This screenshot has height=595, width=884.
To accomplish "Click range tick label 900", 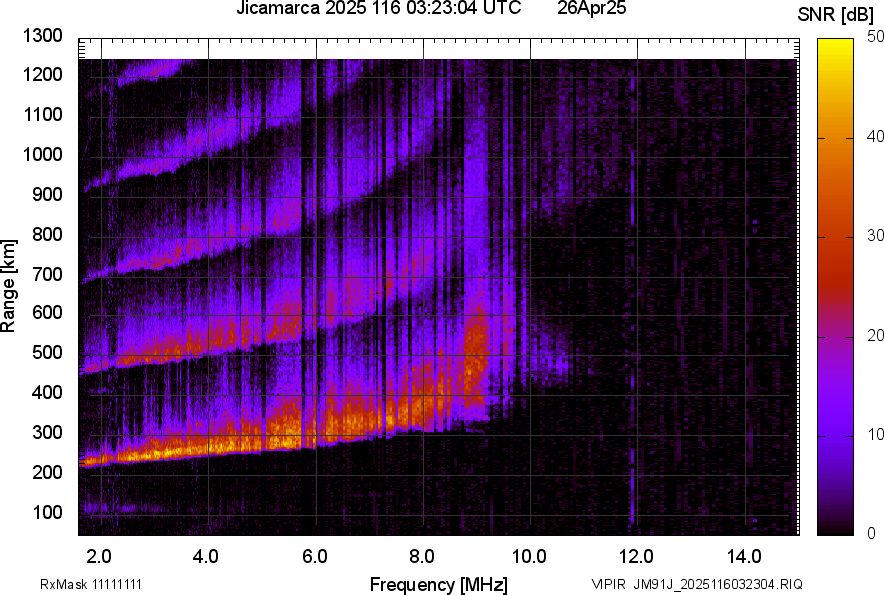I will (x=47, y=194).
